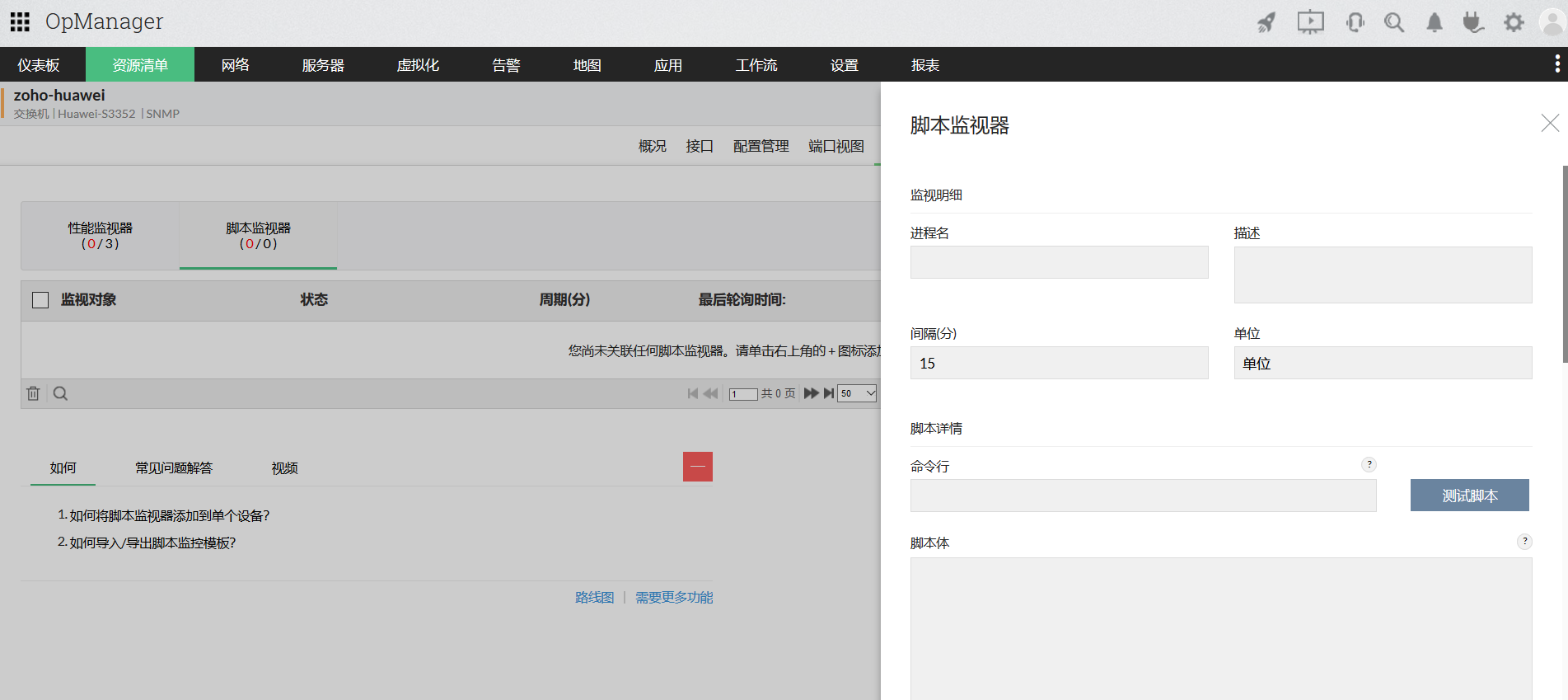The width and height of the screenshot is (1568, 700).
Task: Go to last page arrow
Action: [829, 393]
